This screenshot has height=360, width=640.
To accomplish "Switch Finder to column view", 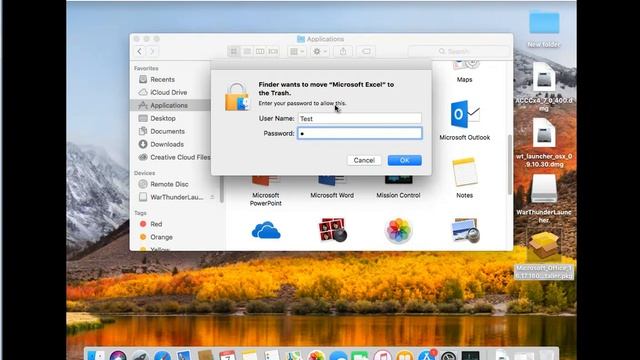I will pos(260,51).
